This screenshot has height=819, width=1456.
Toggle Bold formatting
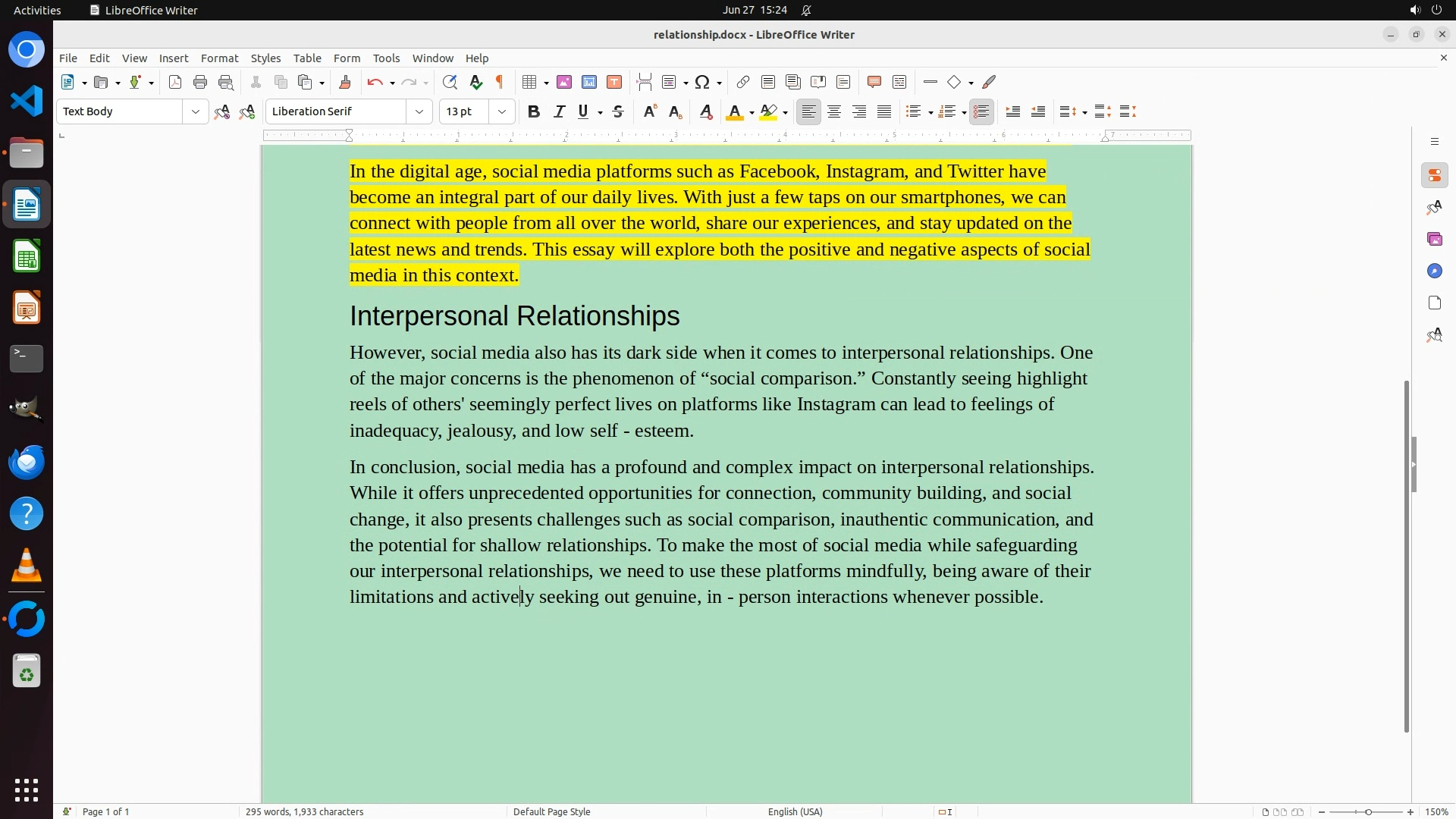click(534, 111)
